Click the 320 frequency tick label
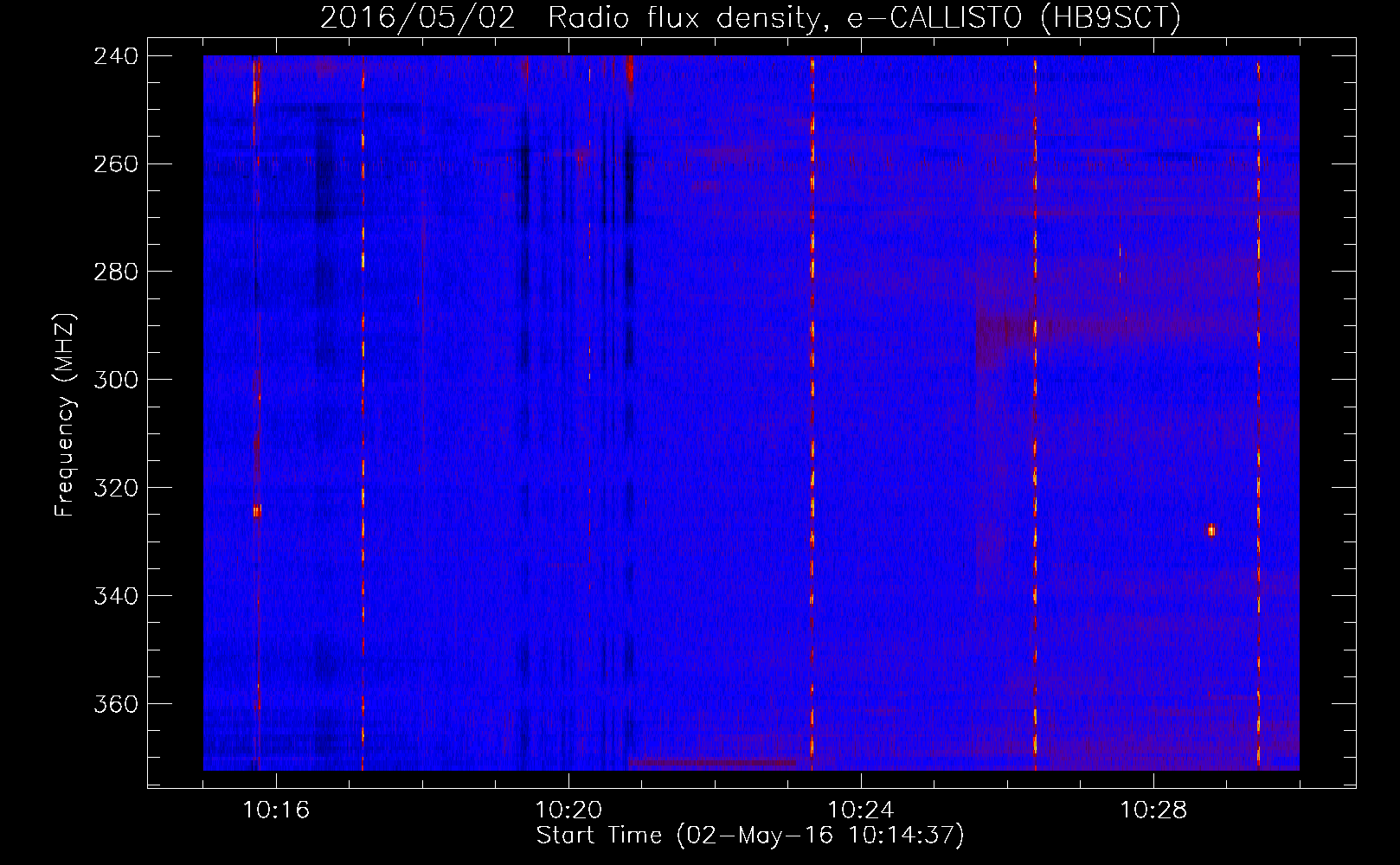The height and width of the screenshot is (865, 1400). click(115, 489)
